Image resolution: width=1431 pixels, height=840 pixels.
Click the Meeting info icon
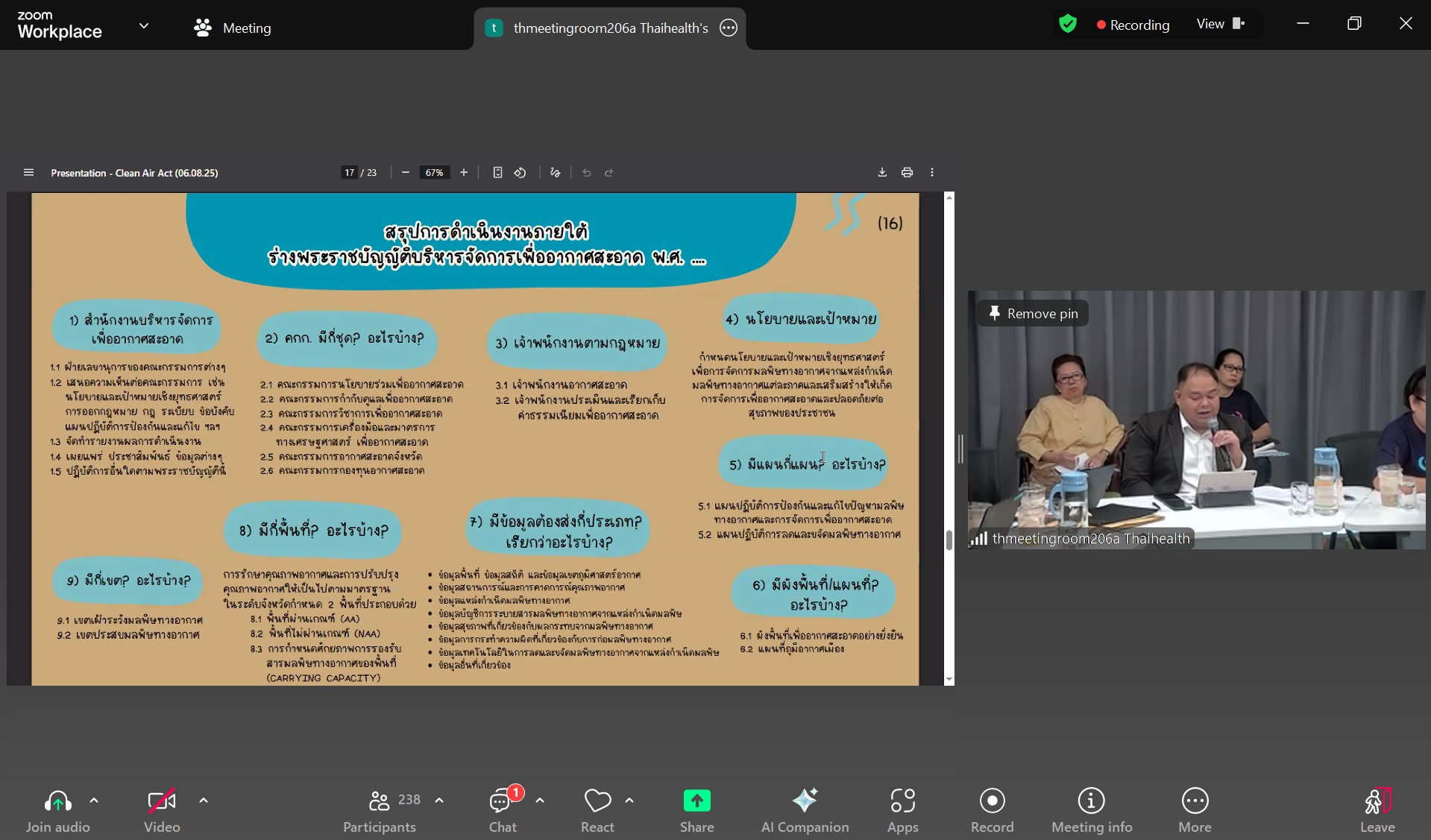coord(1091,809)
